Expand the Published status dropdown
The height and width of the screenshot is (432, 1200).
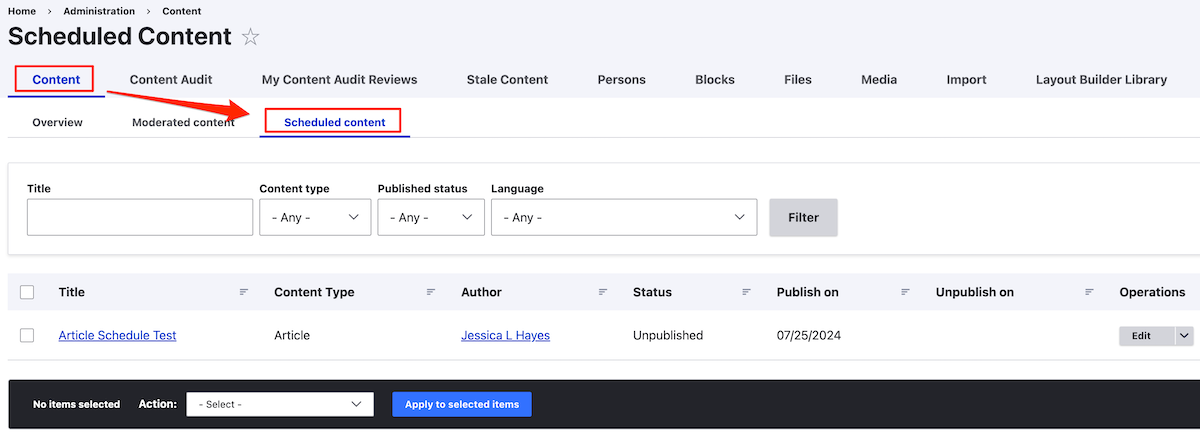[x=431, y=217]
